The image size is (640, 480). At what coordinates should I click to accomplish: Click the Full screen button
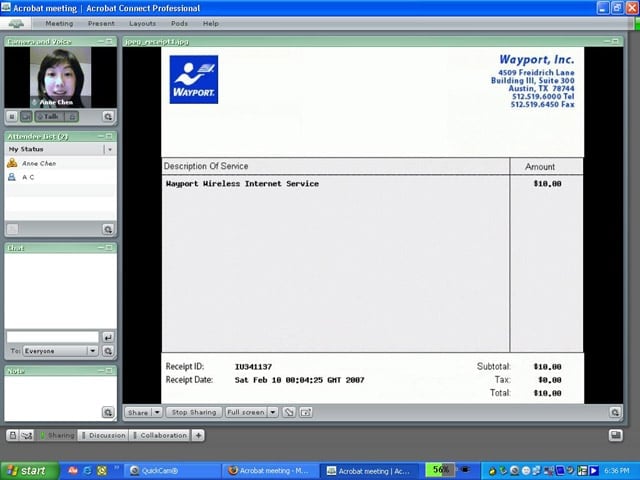click(x=246, y=412)
